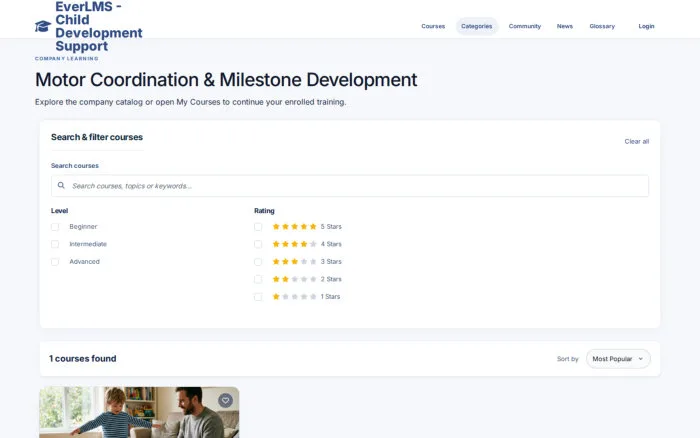This screenshot has width=700, height=438.
Task: Open the Most Popular sort dropdown
Action: coord(618,359)
